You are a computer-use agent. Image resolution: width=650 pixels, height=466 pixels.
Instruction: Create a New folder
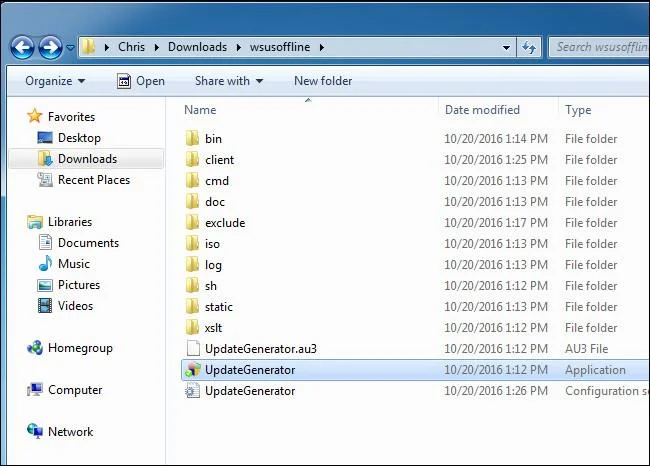click(323, 81)
